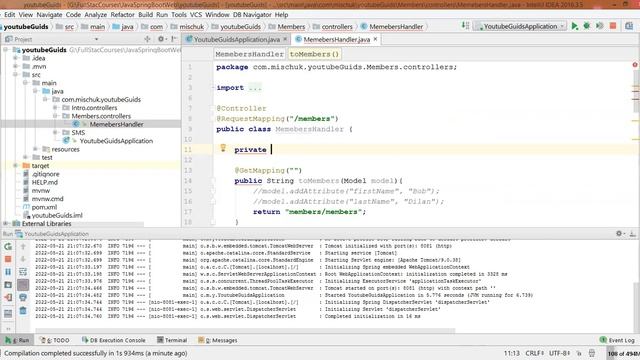The width and height of the screenshot is (640, 360).
Task: Select pom.xml in project tree
Action: (44, 207)
